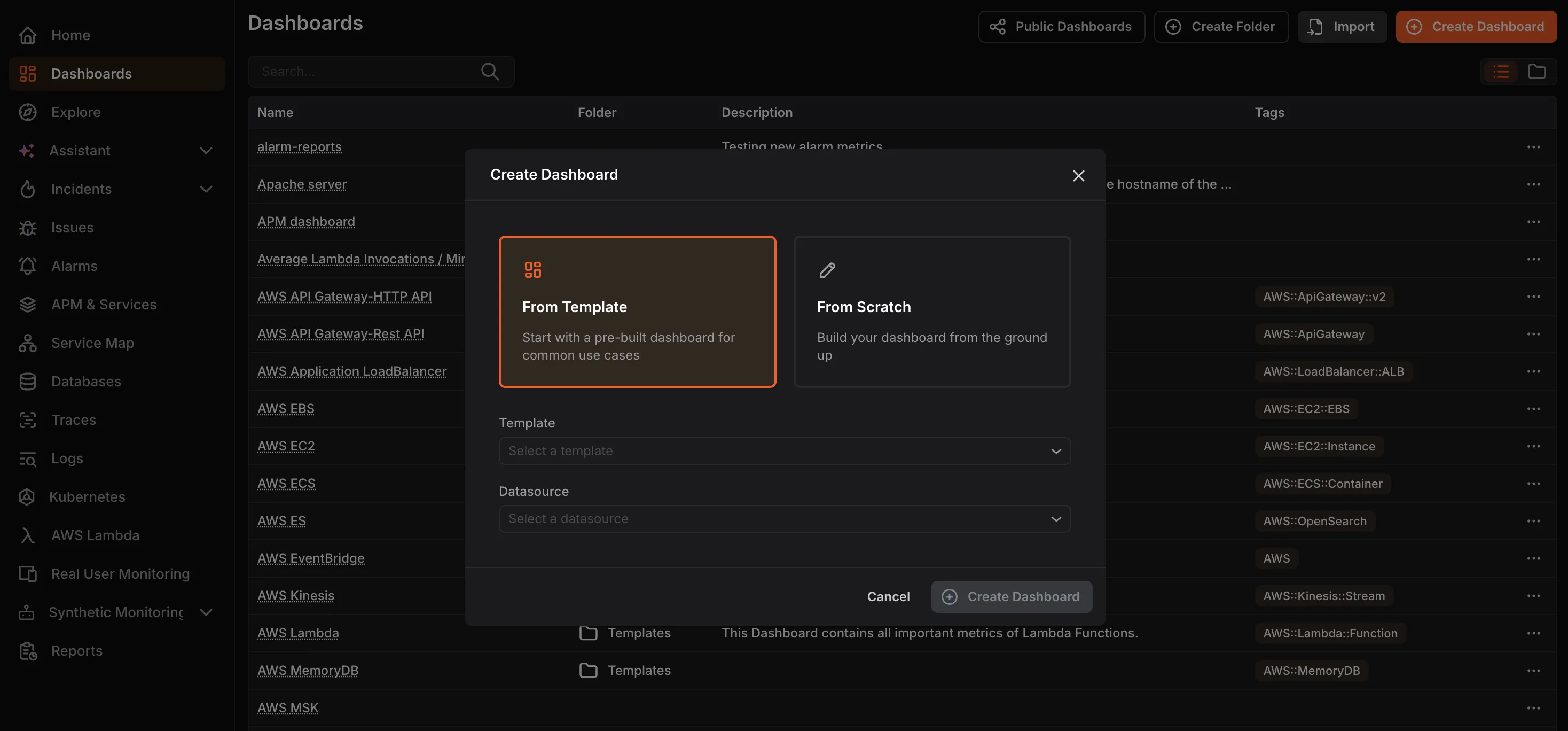Click the Name column header
1568x731 pixels.
[x=275, y=112]
